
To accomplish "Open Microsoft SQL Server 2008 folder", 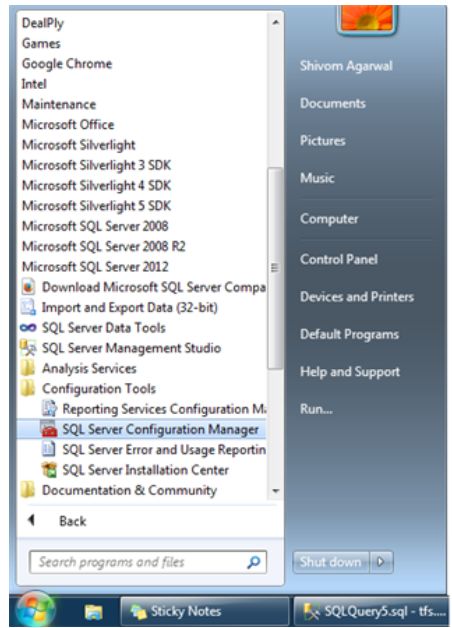I will 95,226.
